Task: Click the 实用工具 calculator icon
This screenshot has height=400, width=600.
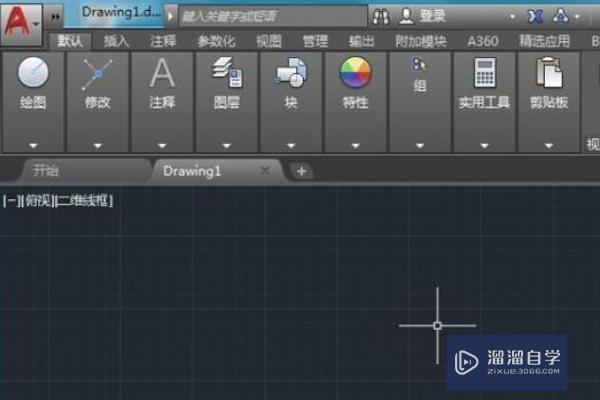Action: 485,72
